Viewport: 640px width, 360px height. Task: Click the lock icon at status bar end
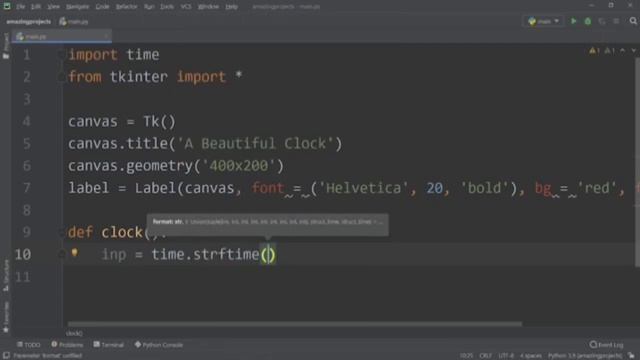click(x=631, y=356)
